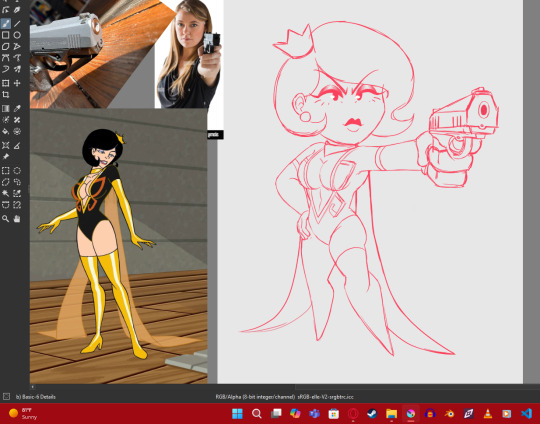Viewport: 540px width, 424px height.
Task: Select the Elliptical Selection tool
Action: pyautogui.click(x=17, y=170)
